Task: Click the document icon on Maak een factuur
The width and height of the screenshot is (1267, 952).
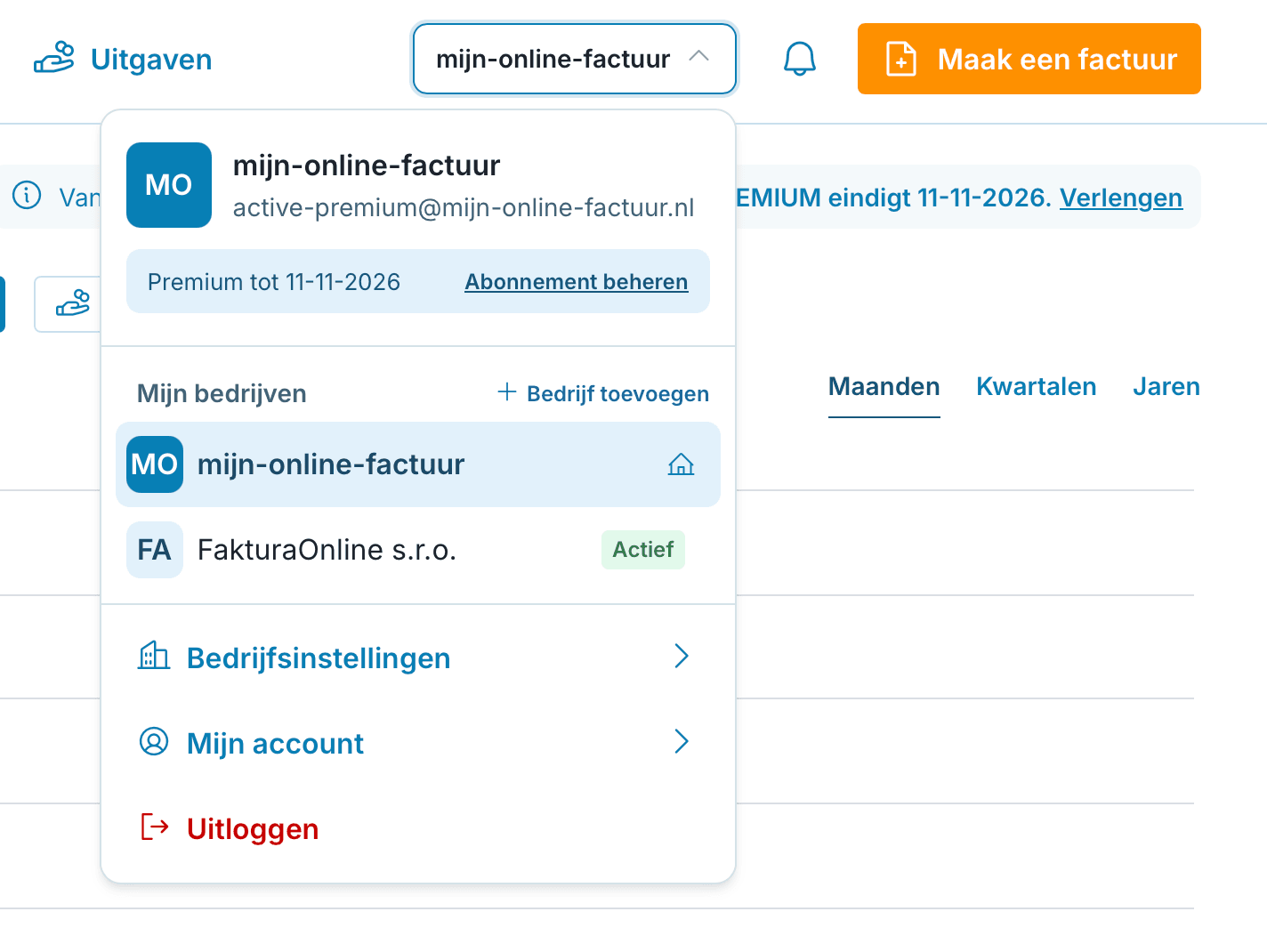Action: point(901,60)
